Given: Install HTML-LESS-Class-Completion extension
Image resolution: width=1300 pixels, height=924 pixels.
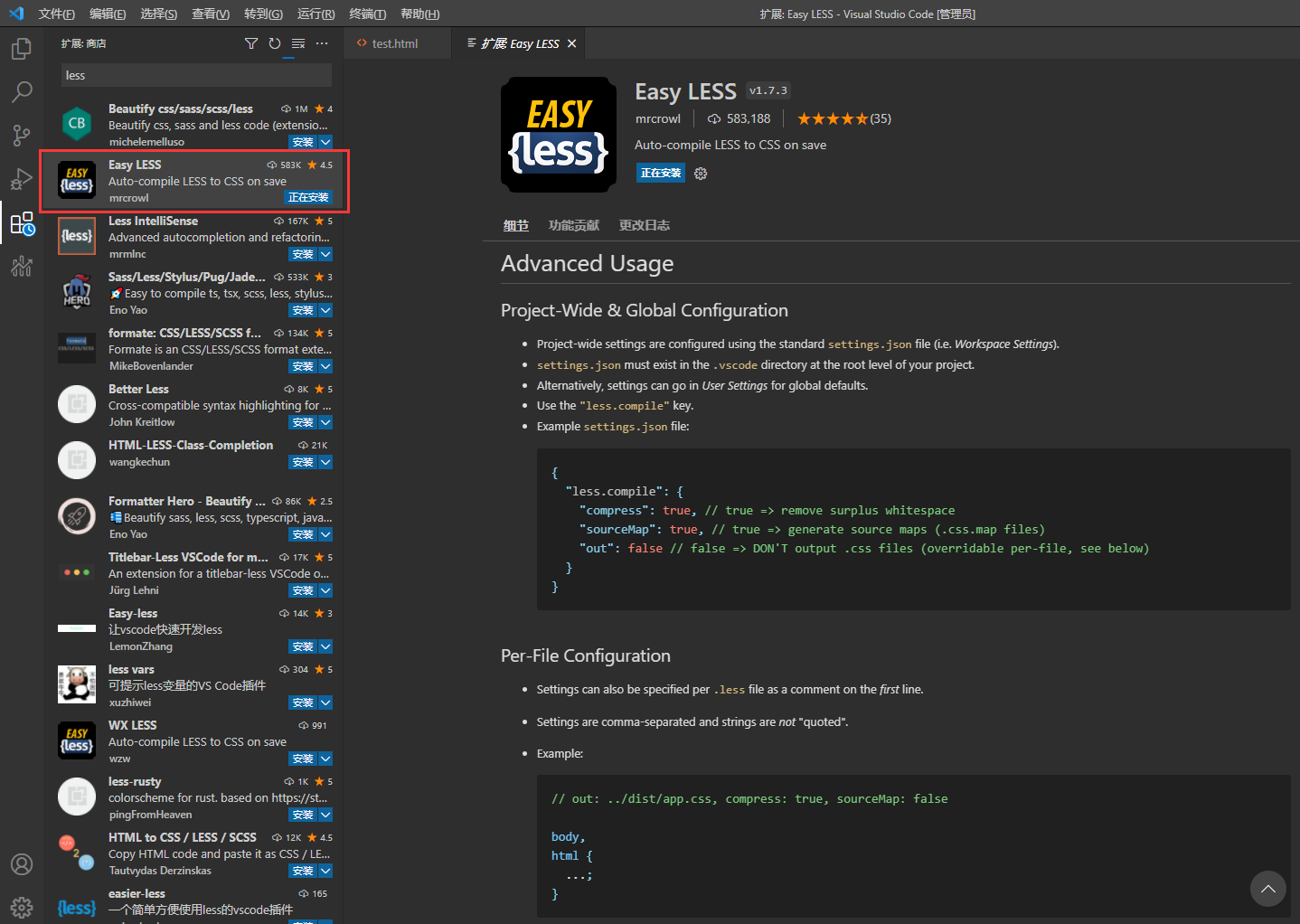Looking at the screenshot, I should tap(303, 462).
